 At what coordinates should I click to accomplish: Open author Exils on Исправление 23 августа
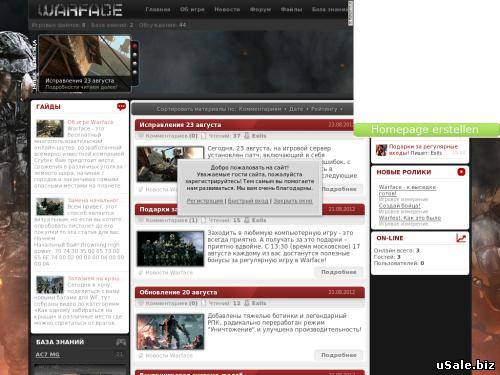[x=259, y=136]
